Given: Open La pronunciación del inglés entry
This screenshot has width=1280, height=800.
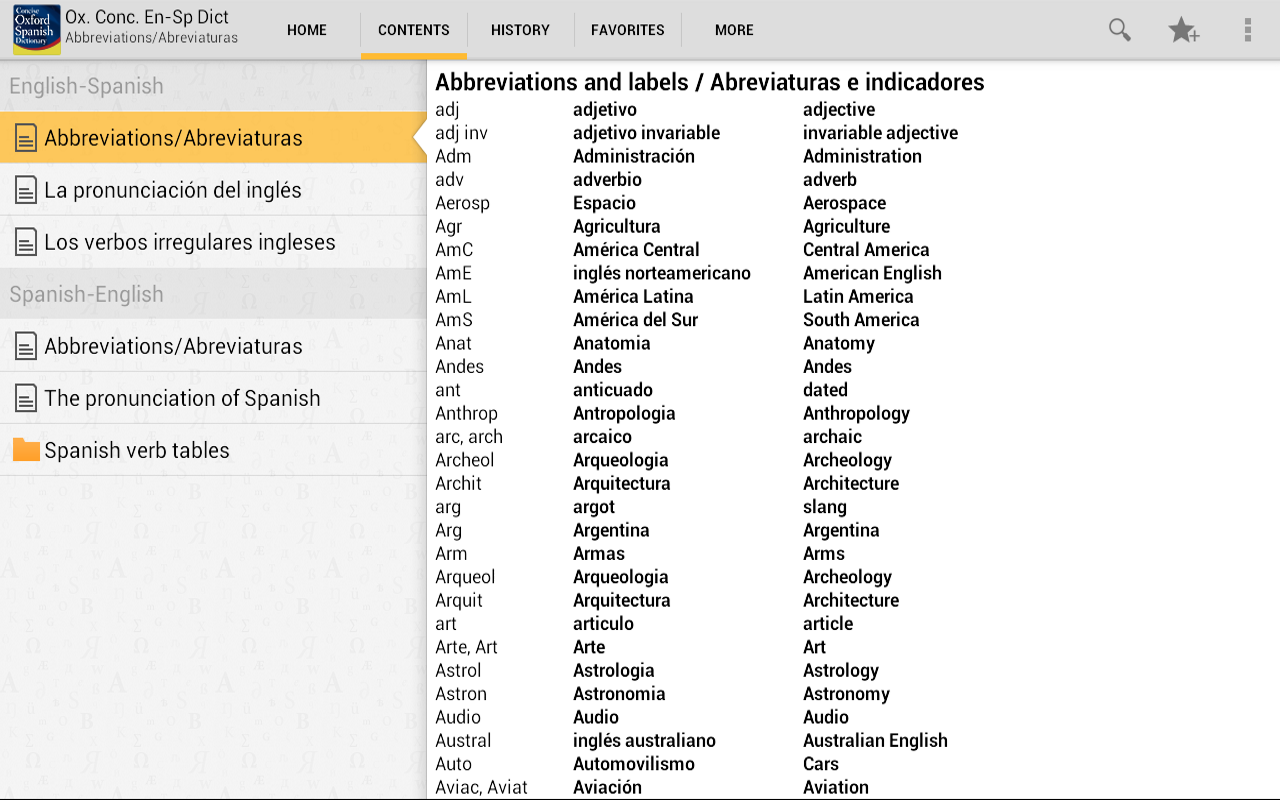Looking at the screenshot, I should (173, 190).
